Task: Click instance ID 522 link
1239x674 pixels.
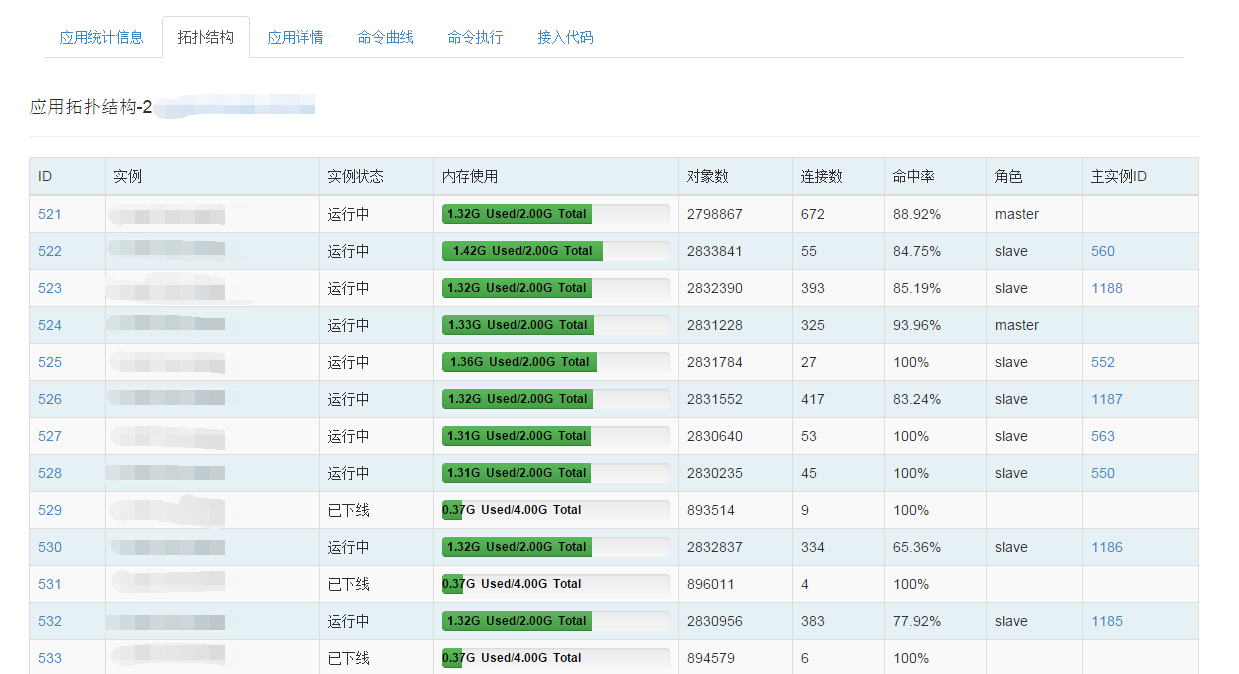Action: click(50, 251)
